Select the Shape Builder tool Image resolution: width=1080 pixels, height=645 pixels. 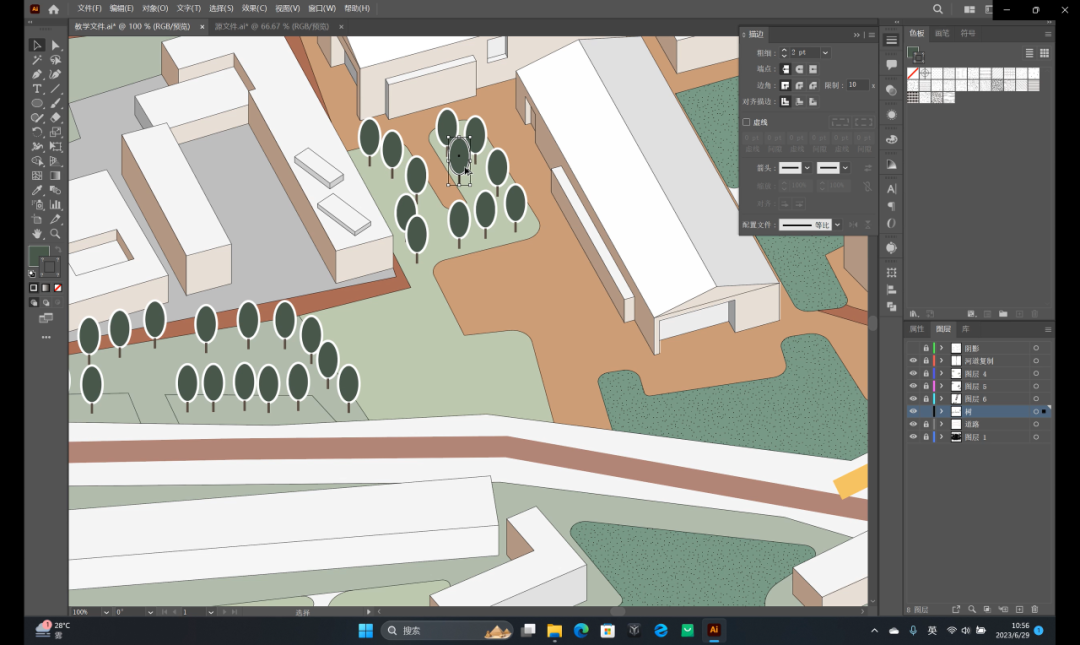37,161
